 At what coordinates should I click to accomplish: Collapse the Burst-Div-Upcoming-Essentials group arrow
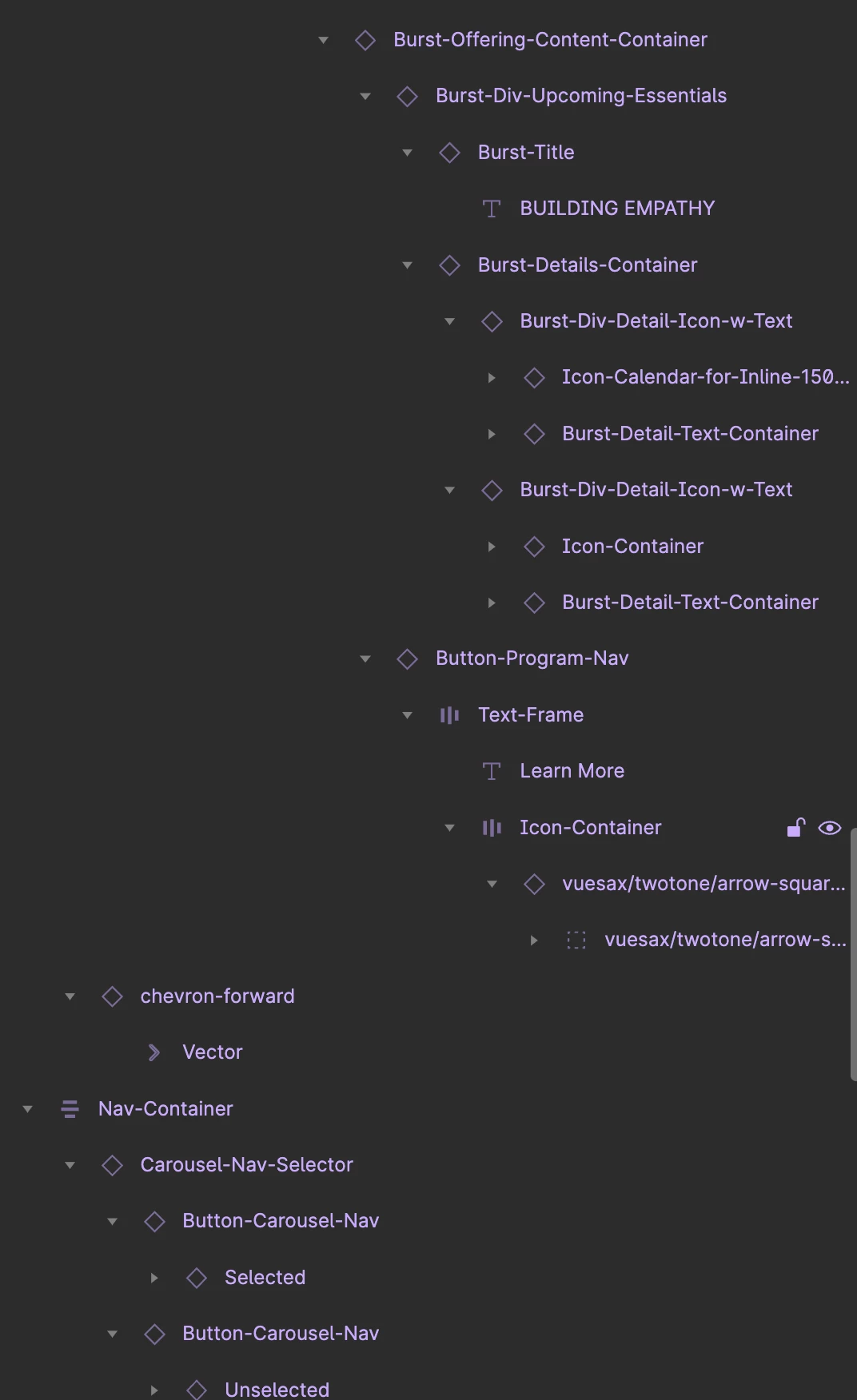tap(365, 97)
